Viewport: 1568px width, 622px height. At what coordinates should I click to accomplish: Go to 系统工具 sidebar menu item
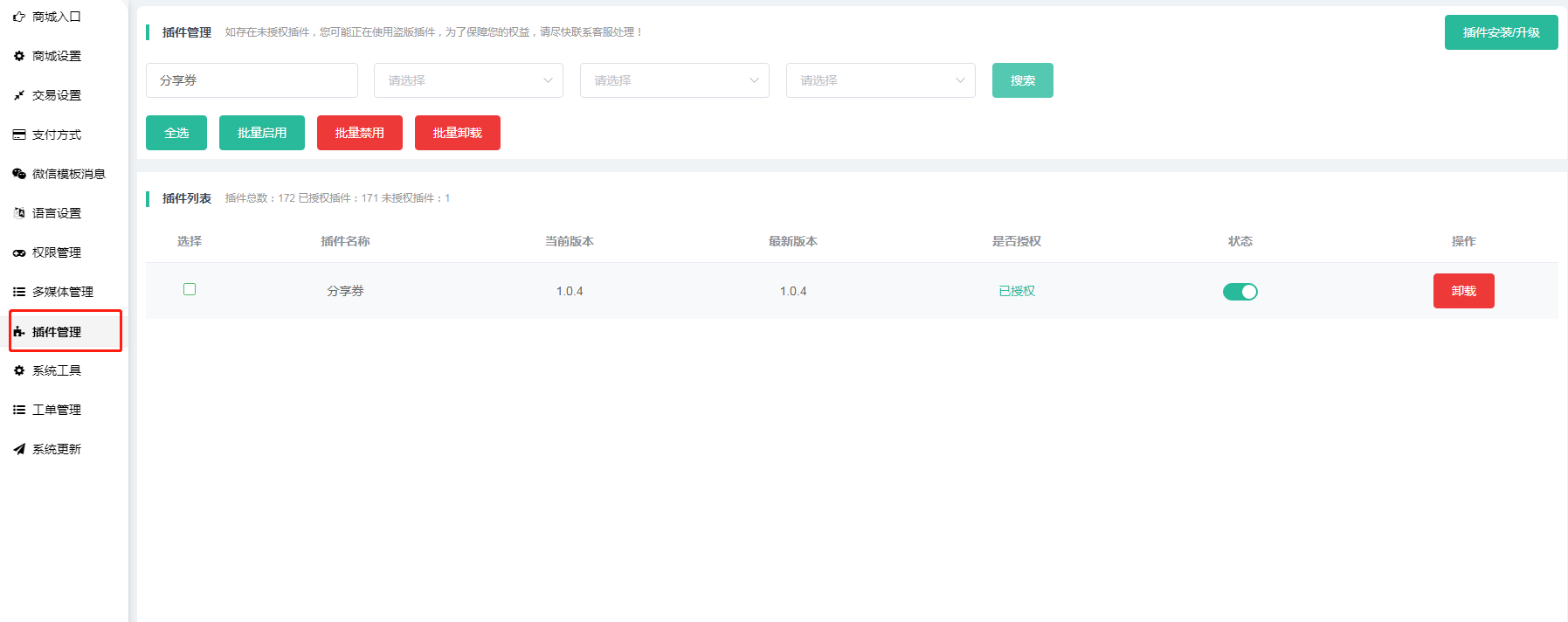coord(57,370)
